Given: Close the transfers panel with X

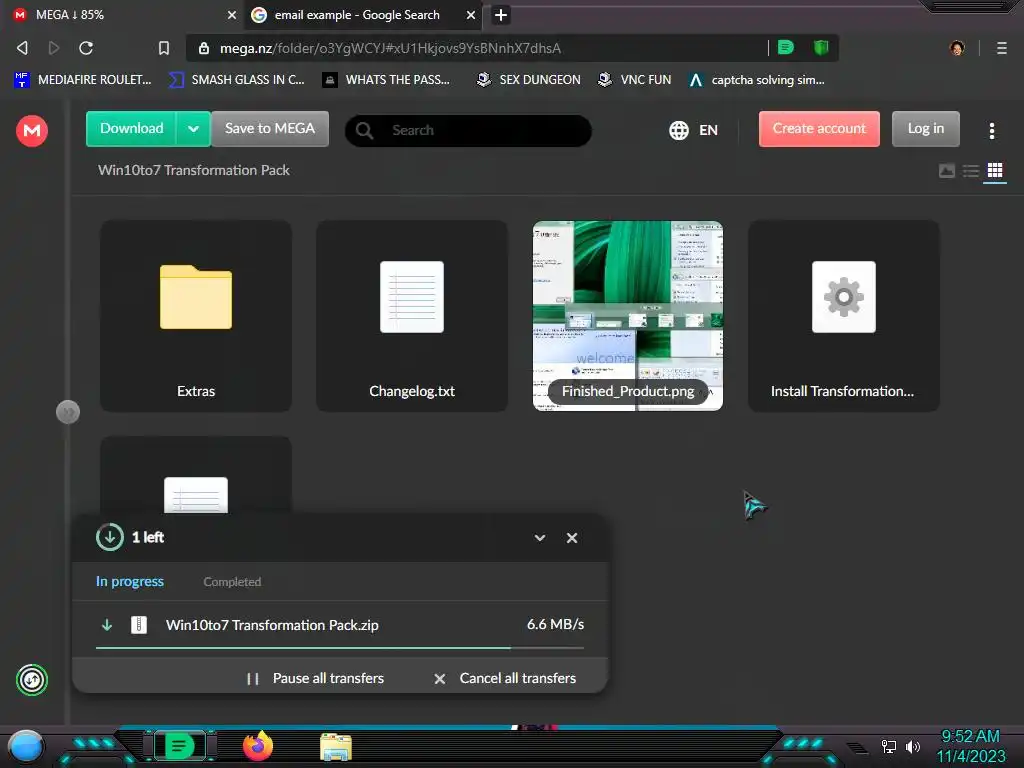Looking at the screenshot, I should (x=571, y=537).
